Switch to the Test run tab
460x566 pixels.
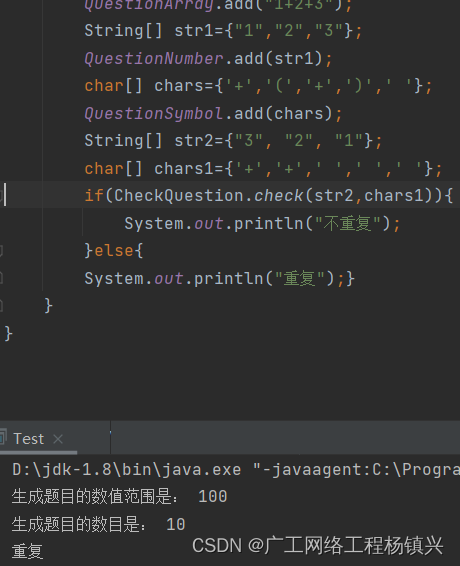coord(29,439)
